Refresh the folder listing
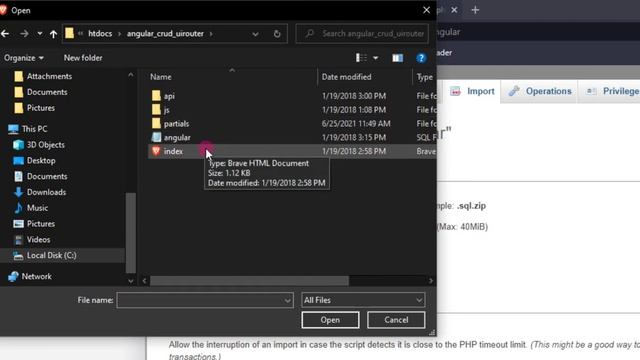Image resolution: width=640 pixels, height=360 pixels. tap(277, 34)
